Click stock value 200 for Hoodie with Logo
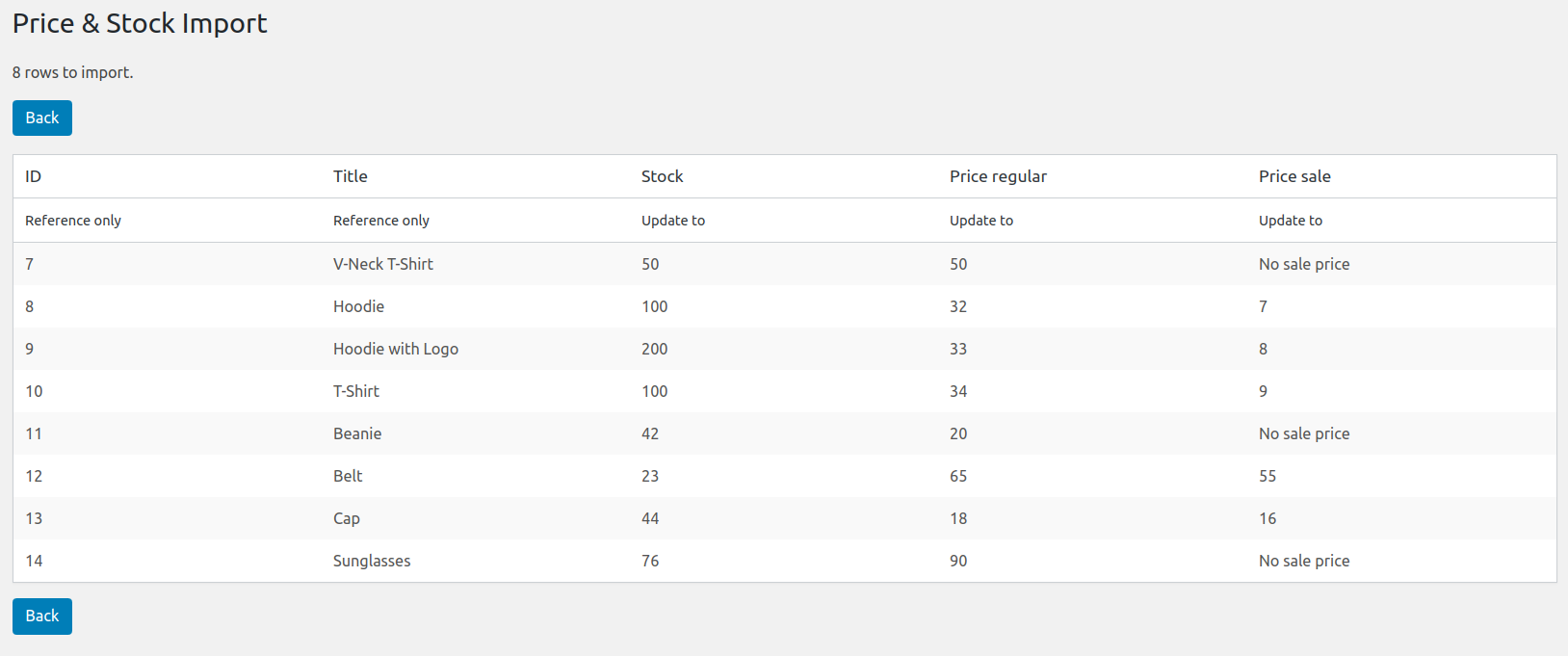This screenshot has height=656, width=1568. [655, 349]
